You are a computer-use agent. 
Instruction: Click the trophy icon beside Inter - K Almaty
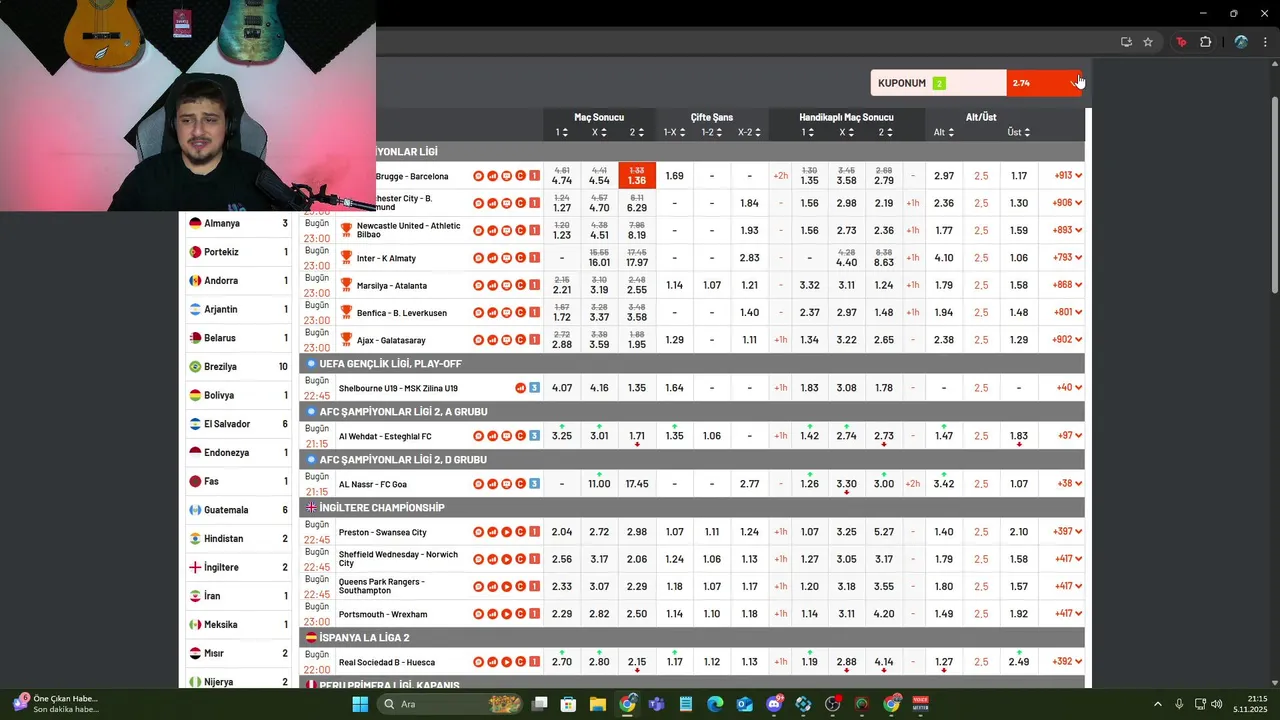pyautogui.click(x=347, y=258)
